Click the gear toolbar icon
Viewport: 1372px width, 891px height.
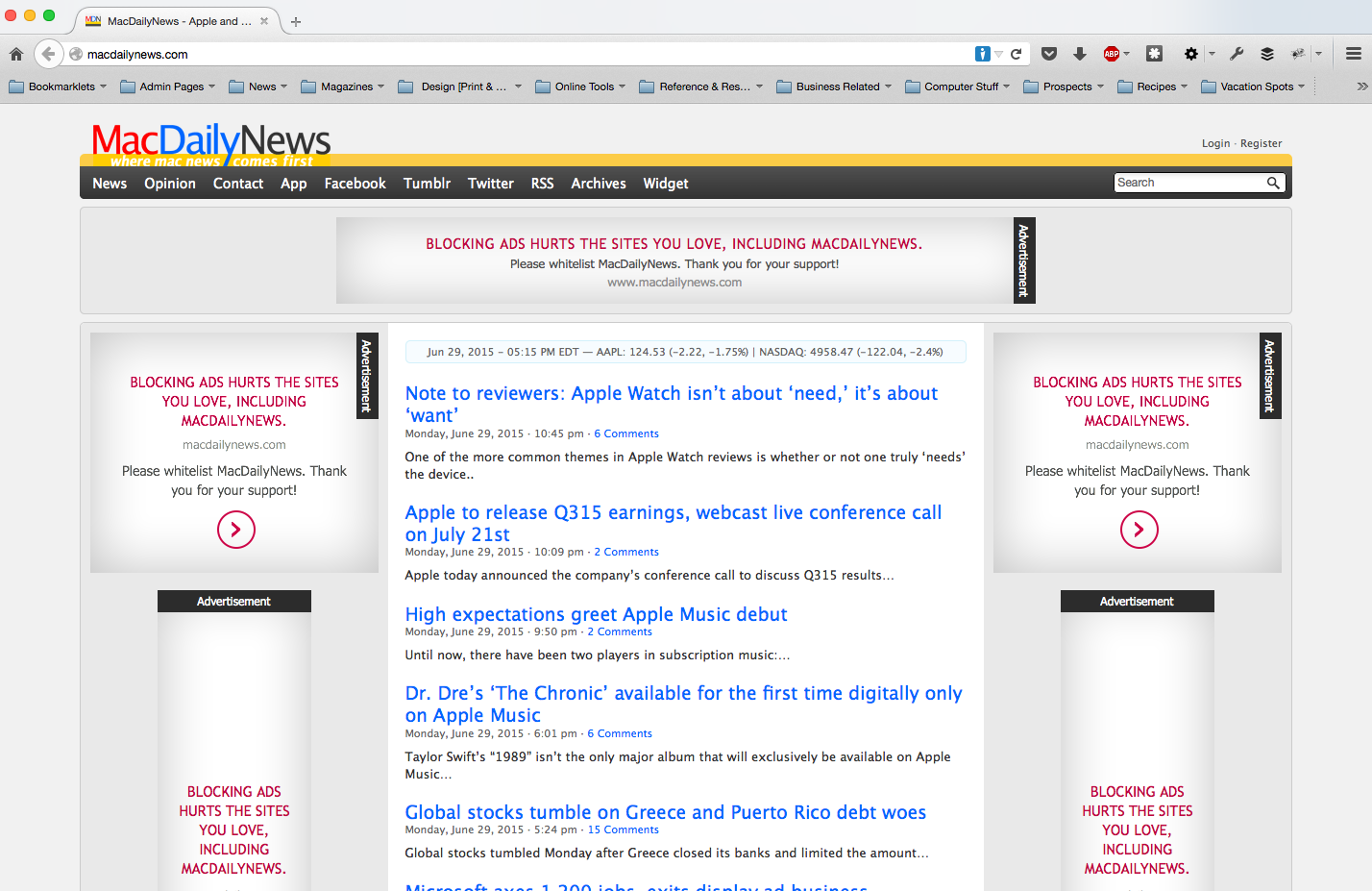1191,54
